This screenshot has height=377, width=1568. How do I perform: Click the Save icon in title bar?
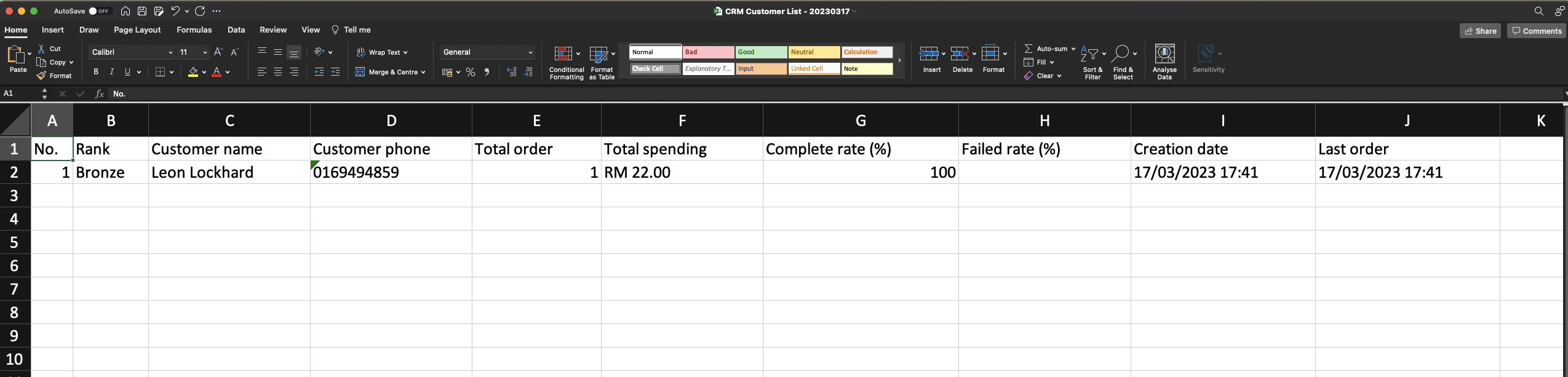pos(142,11)
